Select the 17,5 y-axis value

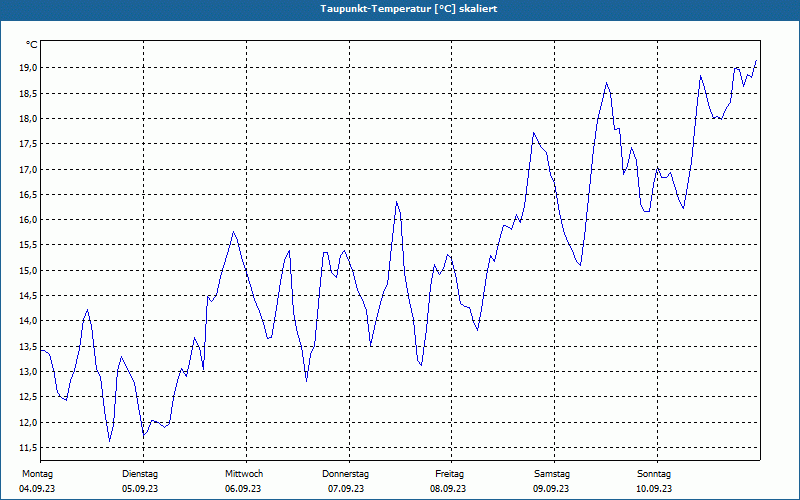pos(28,144)
